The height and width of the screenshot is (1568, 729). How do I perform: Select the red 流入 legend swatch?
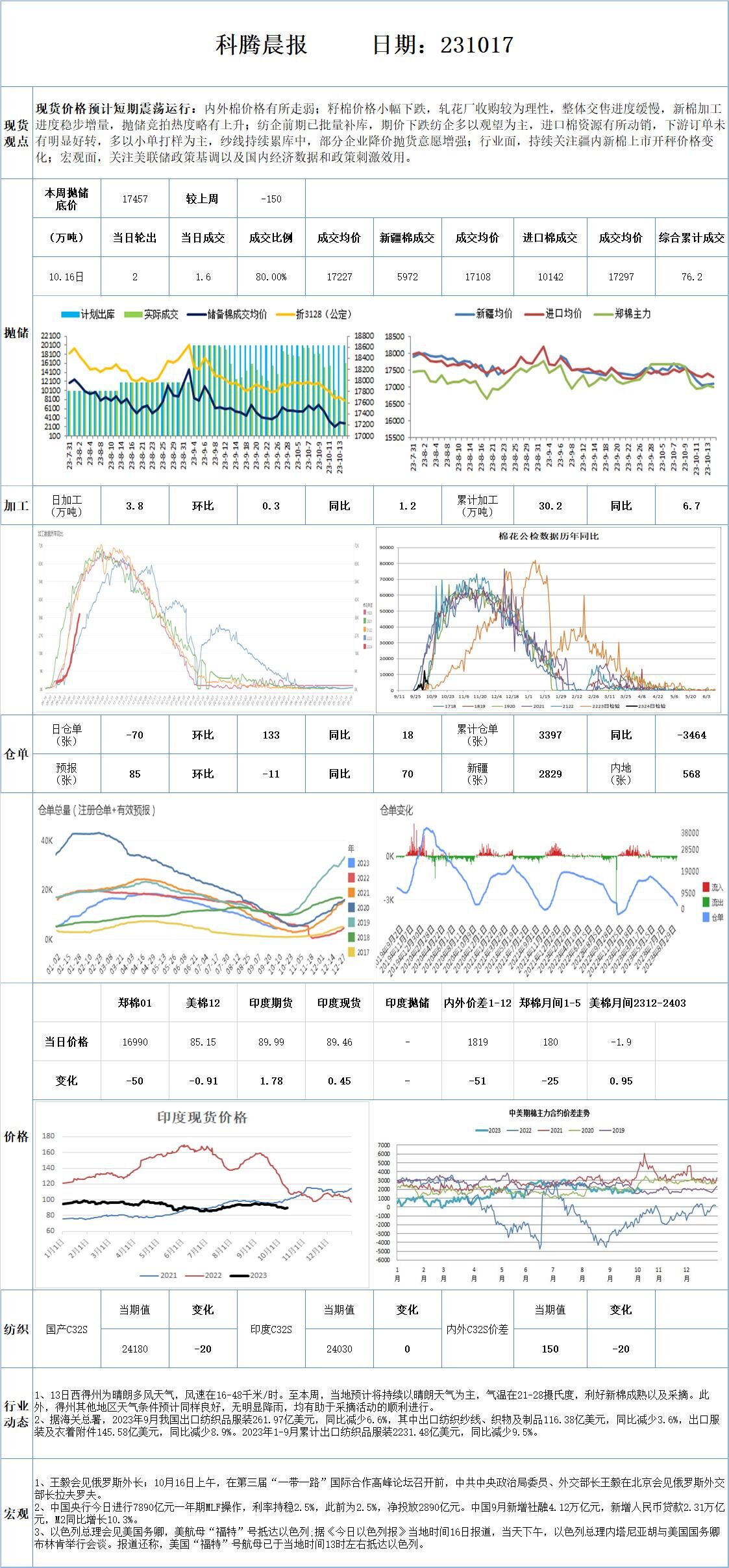[x=706, y=887]
